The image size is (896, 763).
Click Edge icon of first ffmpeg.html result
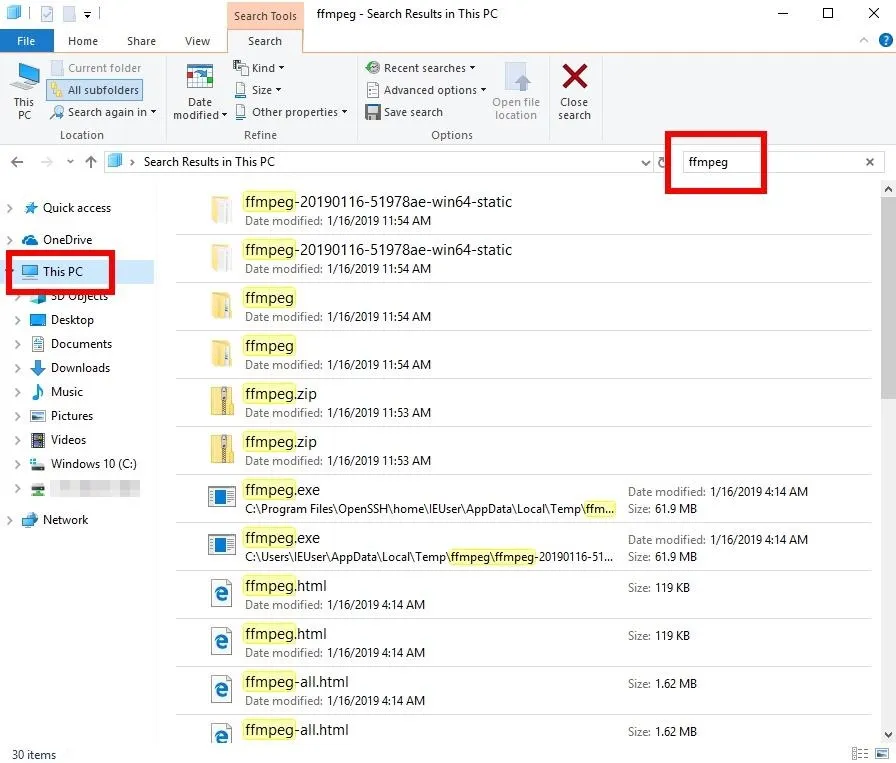(x=222, y=593)
